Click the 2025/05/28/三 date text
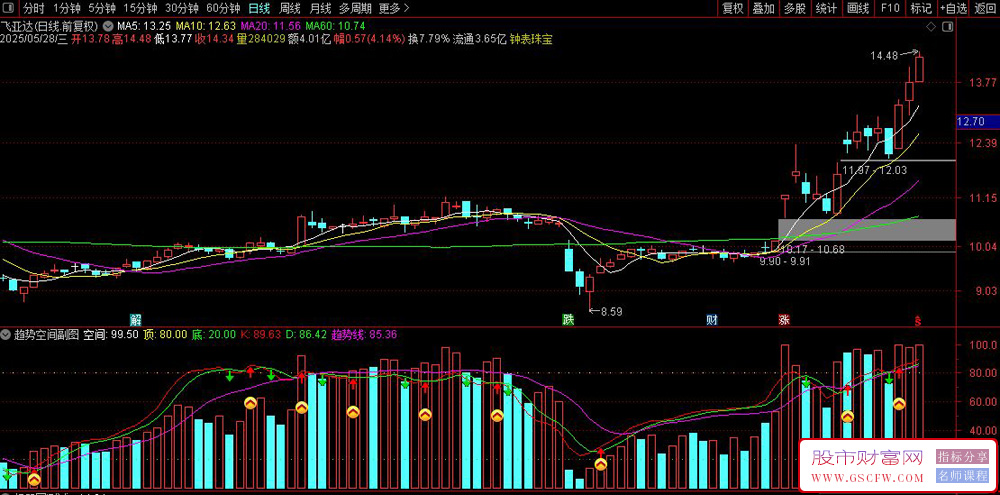The width and height of the screenshot is (1000, 495). [34, 39]
